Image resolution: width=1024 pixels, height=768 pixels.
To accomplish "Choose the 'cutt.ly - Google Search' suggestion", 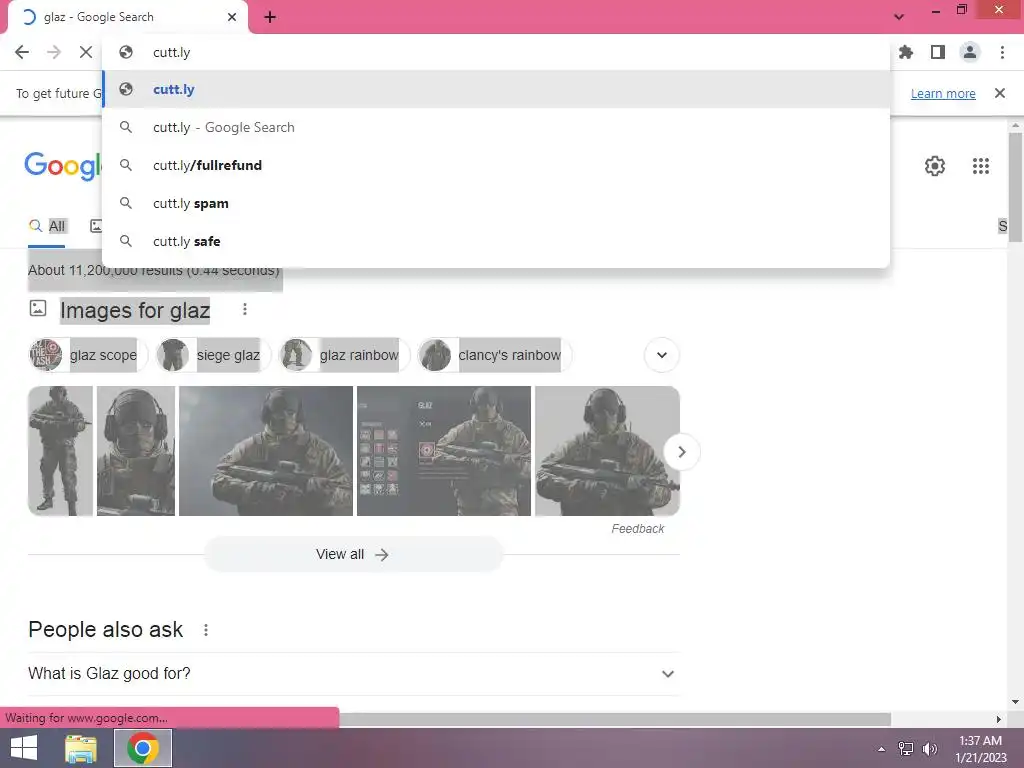I will point(496,127).
